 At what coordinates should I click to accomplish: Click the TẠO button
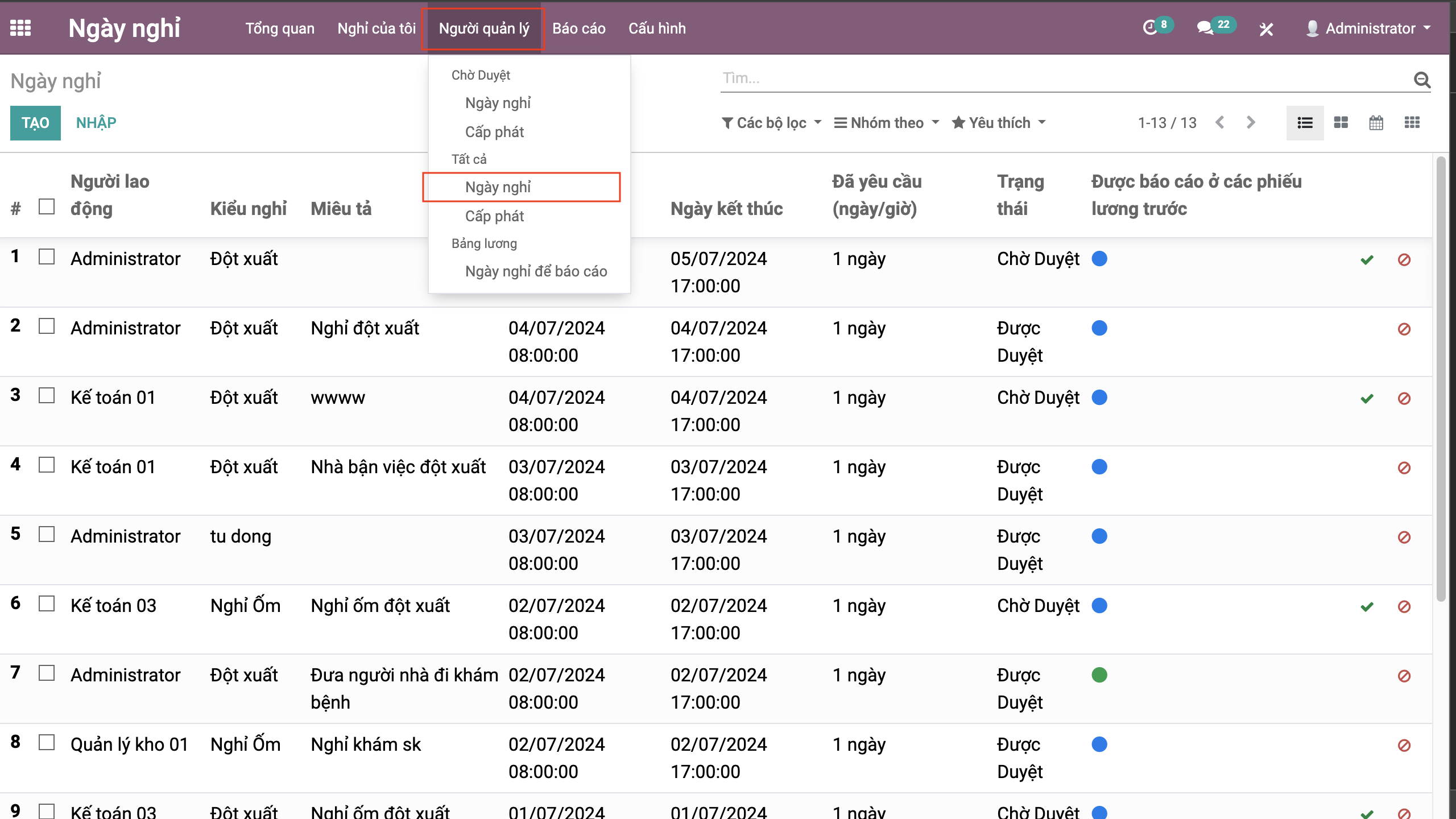pyautogui.click(x=35, y=123)
